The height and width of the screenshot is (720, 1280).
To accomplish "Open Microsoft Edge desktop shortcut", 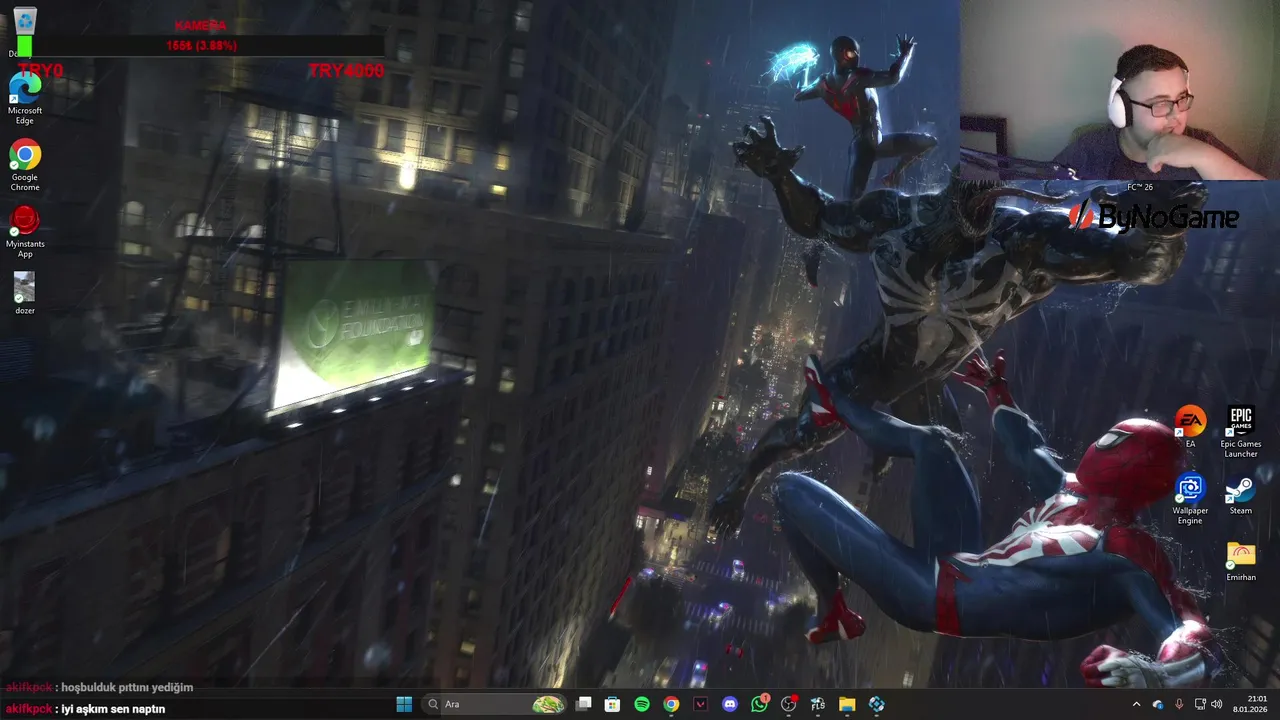I will (25, 99).
